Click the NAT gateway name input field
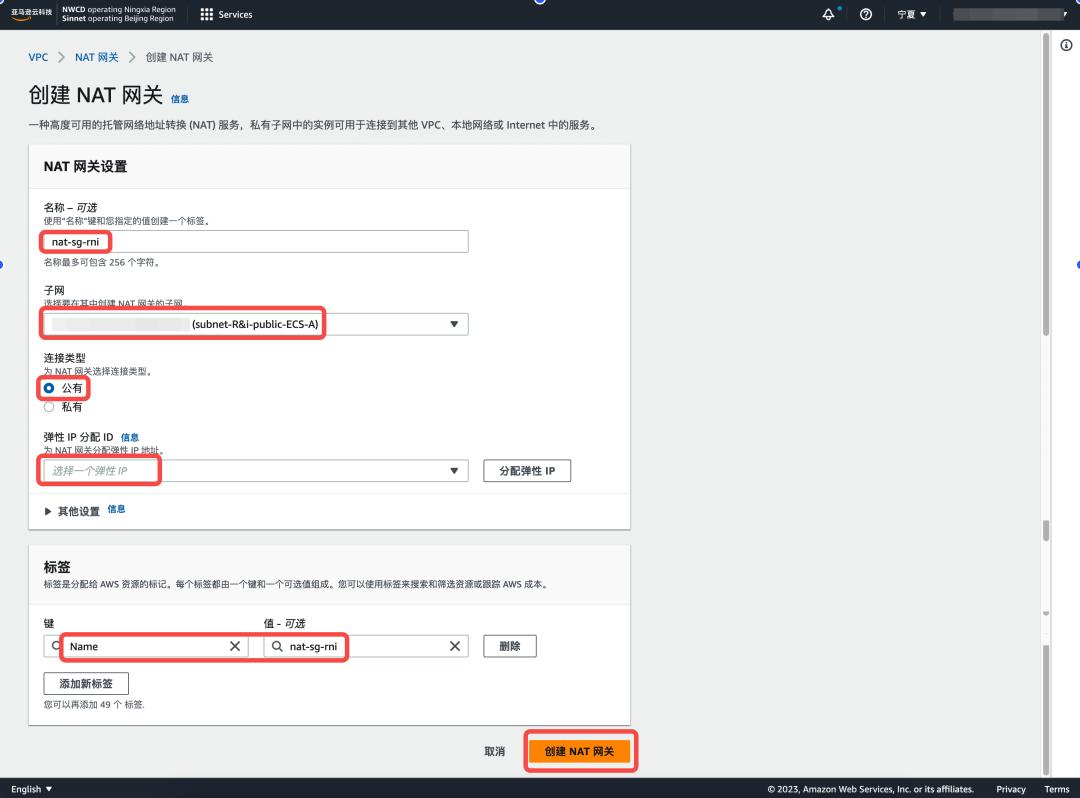1080x798 pixels. pyautogui.click(x=256, y=242)
